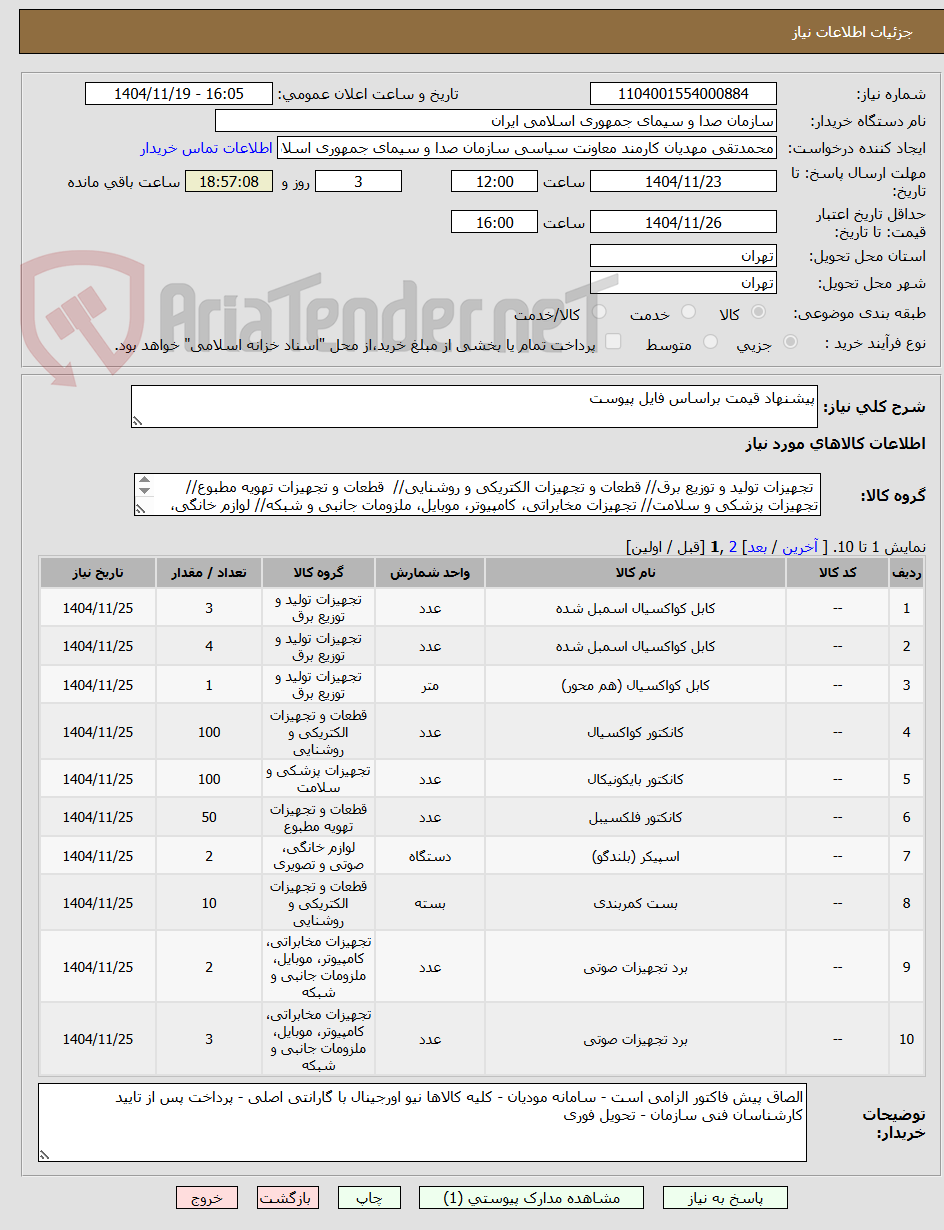Click the بازگشت button
The image size is (944, 1230).
(288, 1198)
